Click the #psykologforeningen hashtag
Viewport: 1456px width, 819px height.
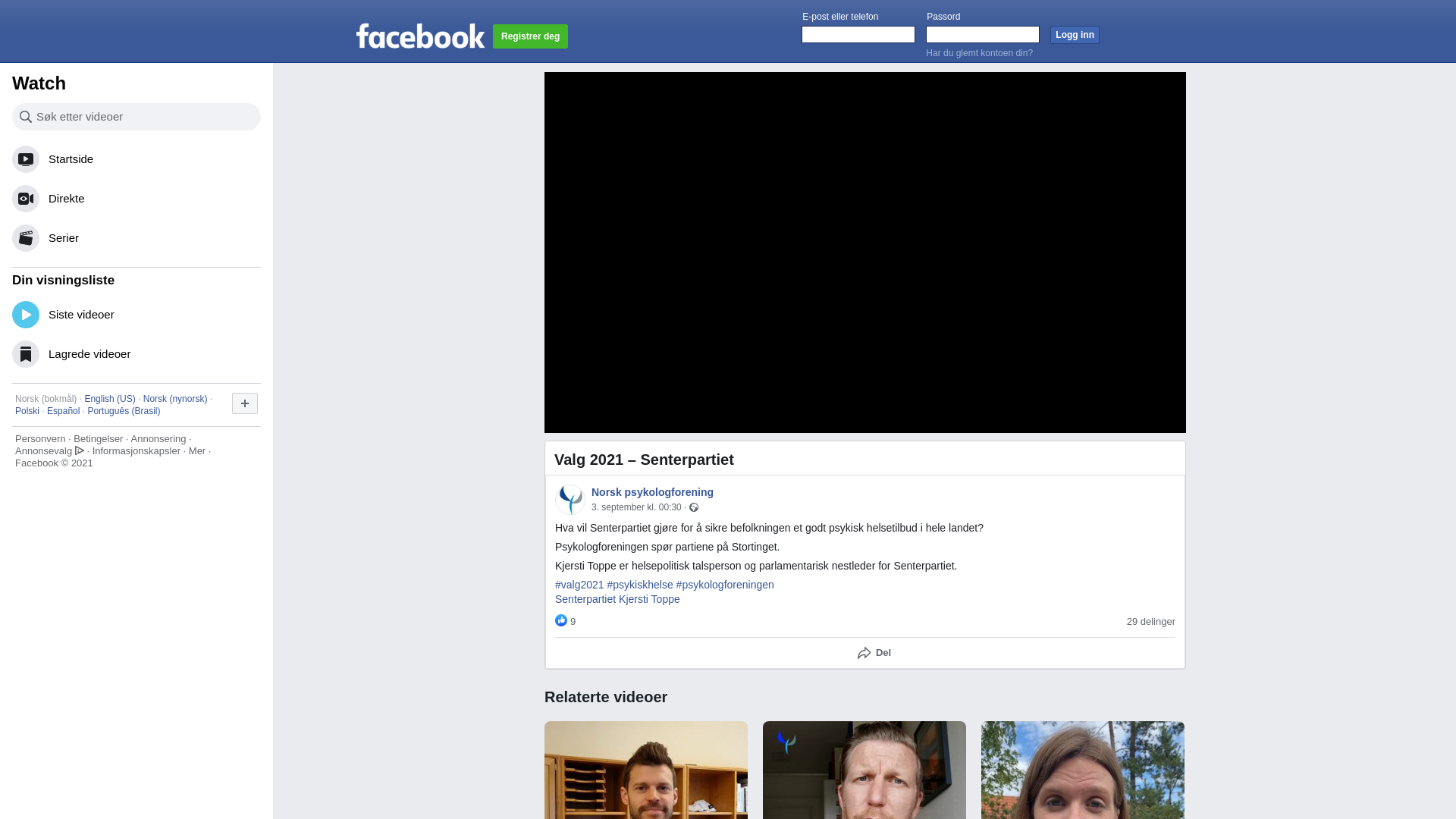point(725,585)
